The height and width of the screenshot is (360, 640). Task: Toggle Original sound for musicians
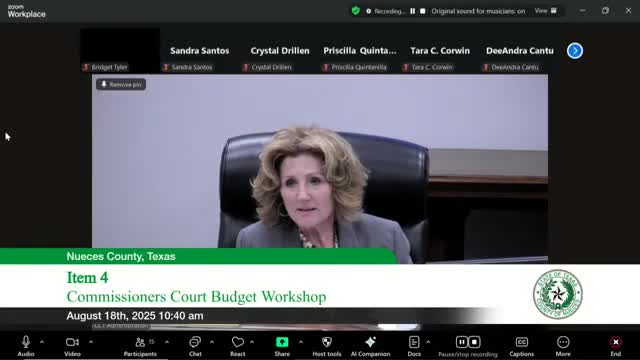(478, 11)
